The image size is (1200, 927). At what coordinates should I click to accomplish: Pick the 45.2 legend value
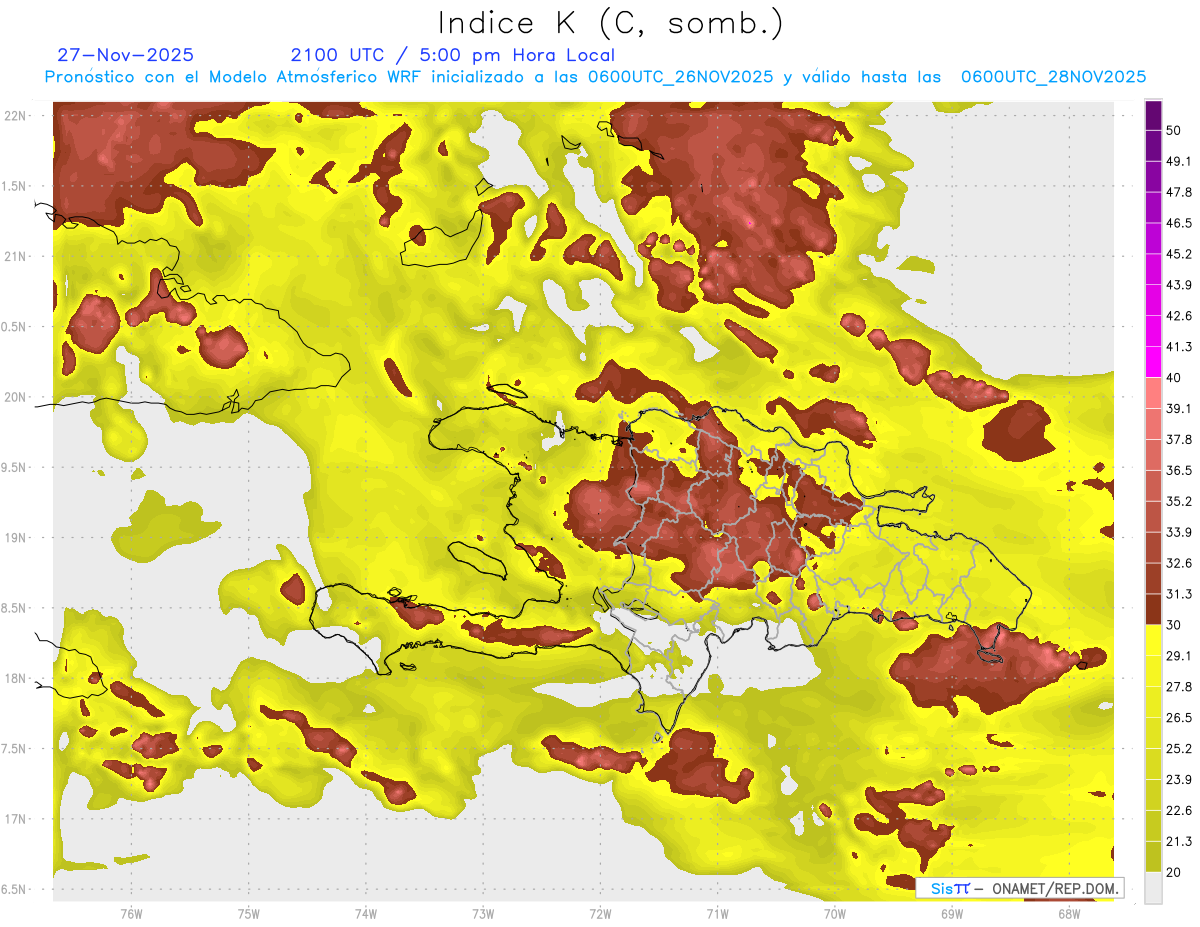(x=1179, y=254)
